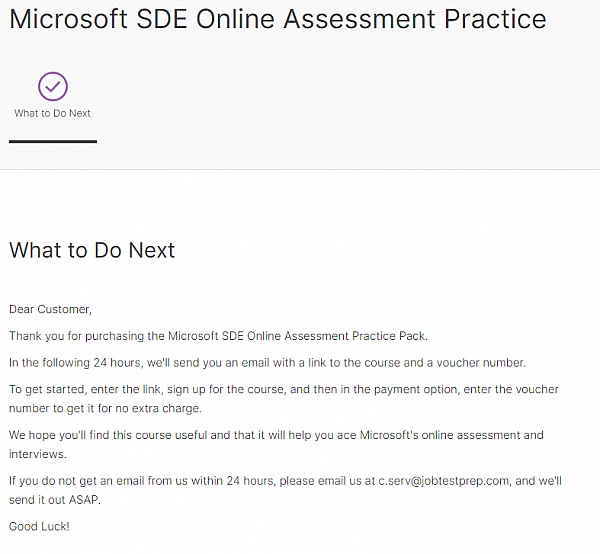
Task: Click the purple checkmark circle icon
Action: 52,86
